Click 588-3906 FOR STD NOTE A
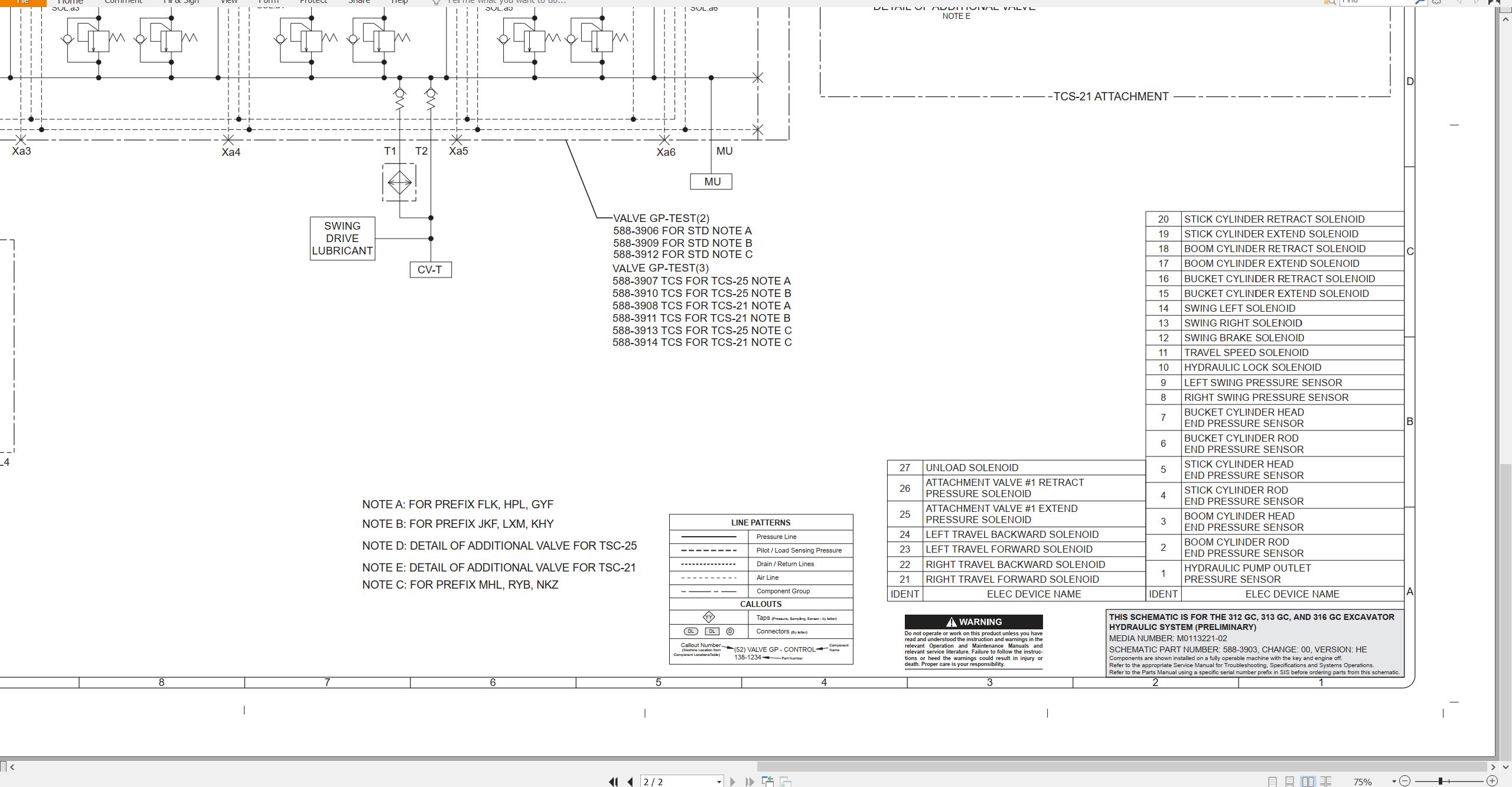The image size is (1512, 787). point(682,231)
